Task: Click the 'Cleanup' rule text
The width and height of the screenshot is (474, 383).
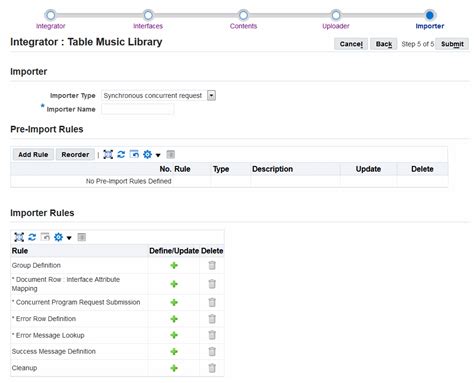Action: pyautogui.click(x=24, y=368)
